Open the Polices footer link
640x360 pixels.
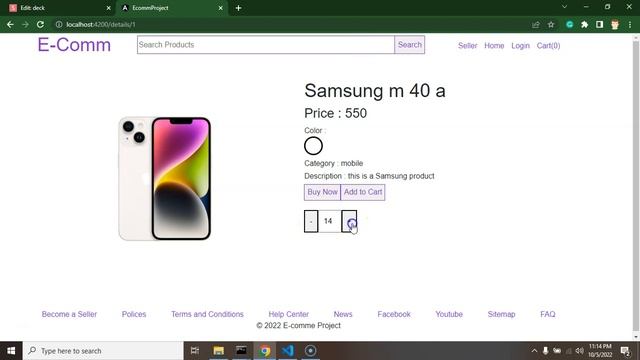click(134, 314)
